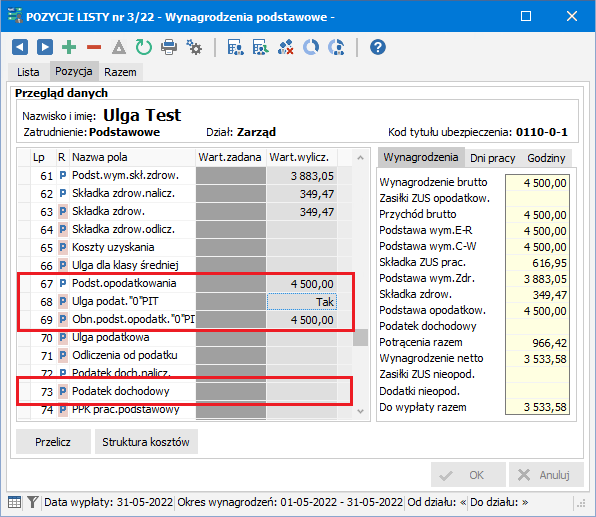
Task: Click the Okres wynagrodzeń status bar entry
Action: coord(290,502)
